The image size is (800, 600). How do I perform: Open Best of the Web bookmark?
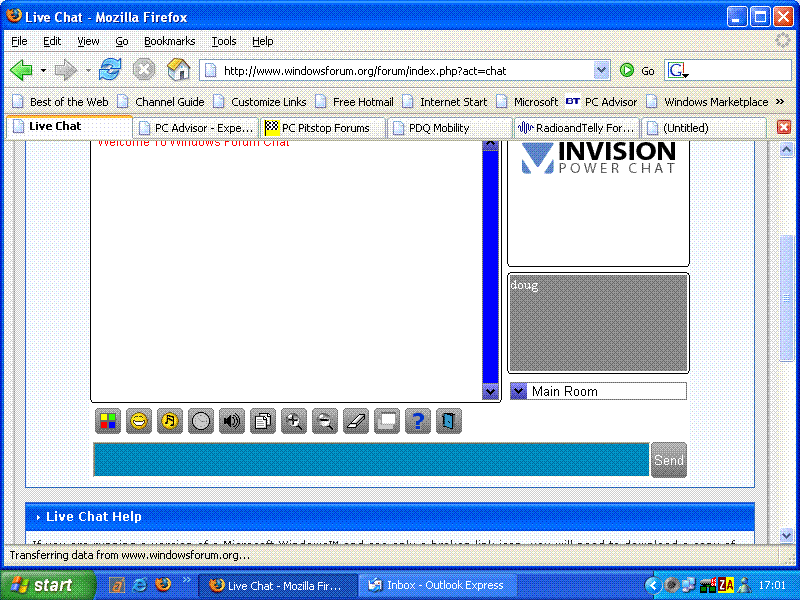(61, 102)
